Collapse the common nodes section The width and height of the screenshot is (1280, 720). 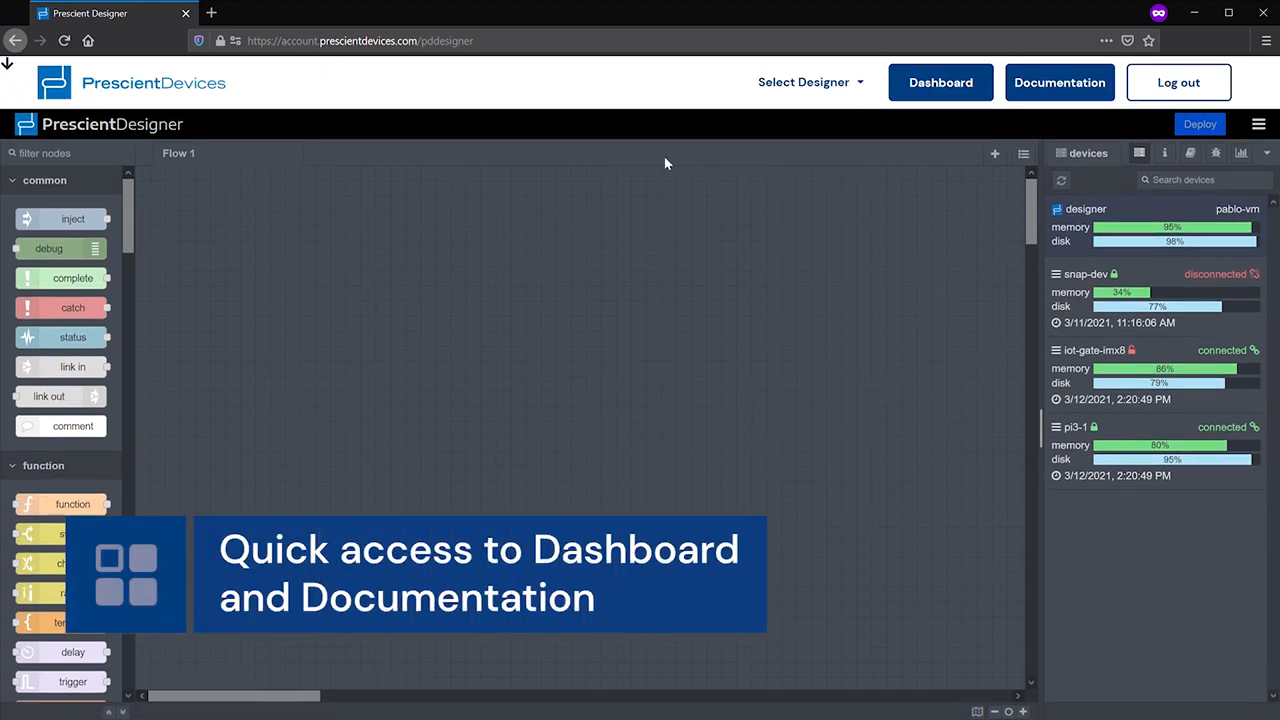(x=13, y=180)
